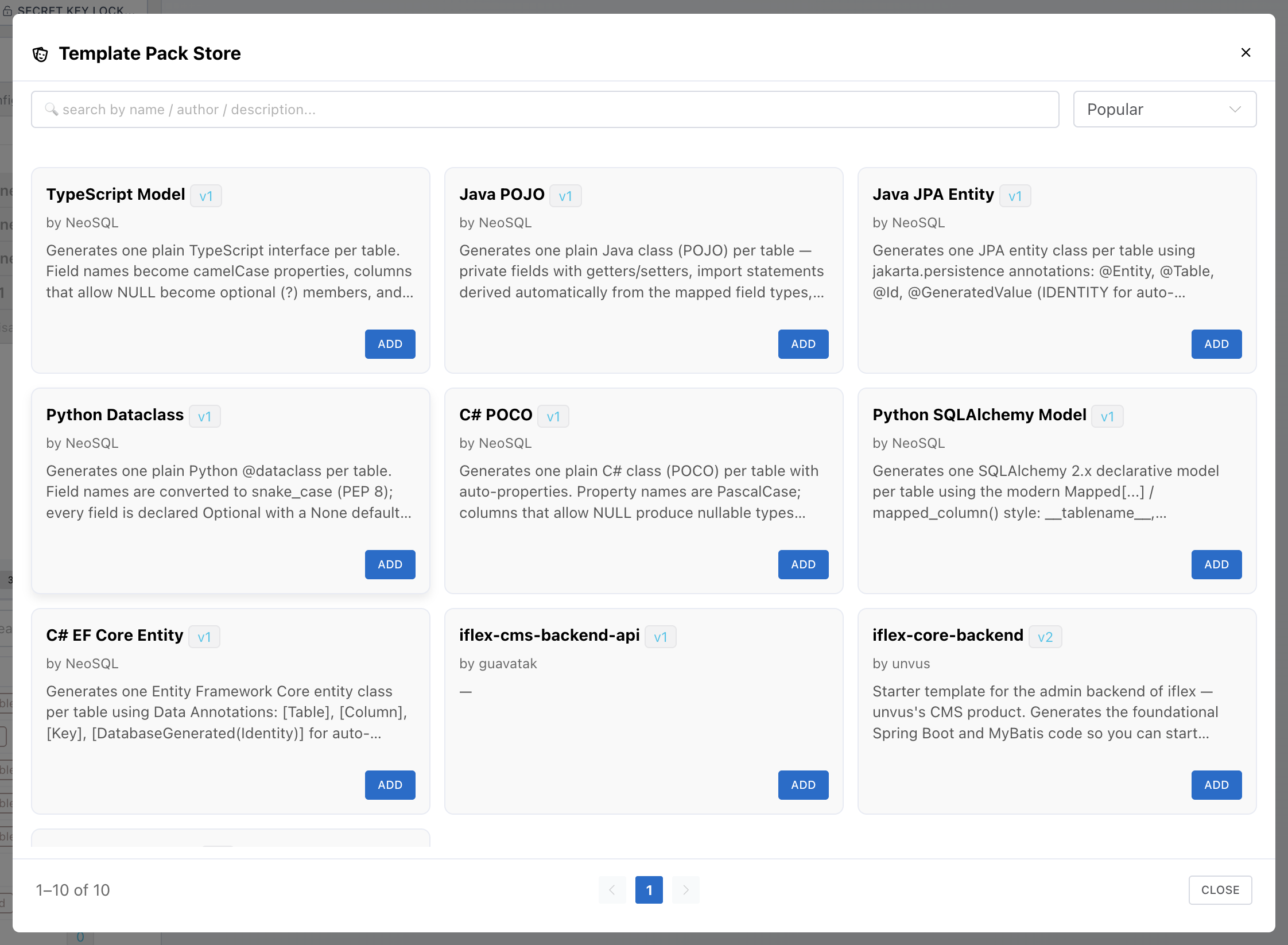Close the Template Pack Store dialog with X
1288x945 pixels.
1246,53
